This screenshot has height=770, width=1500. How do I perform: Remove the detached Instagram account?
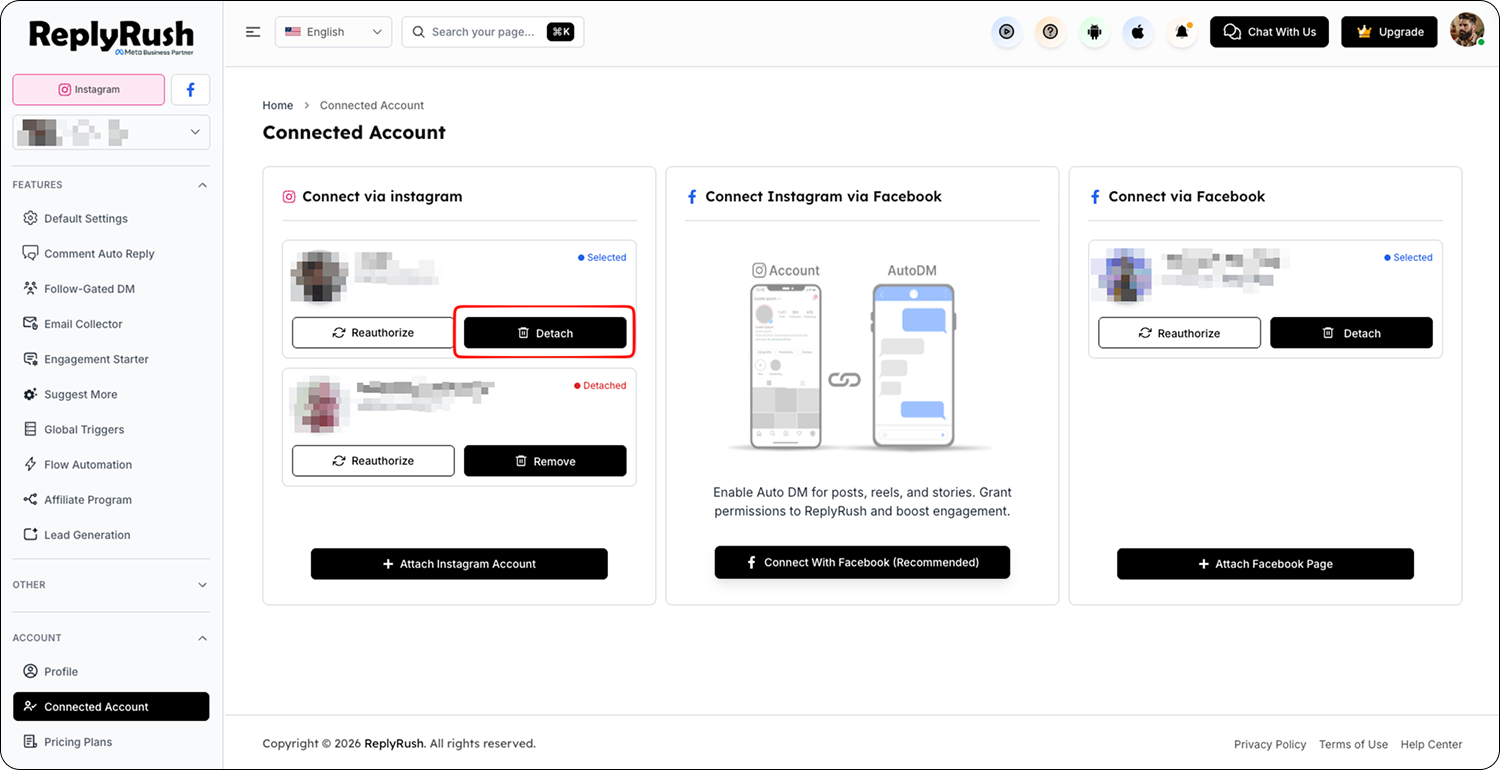pyautogui.click(x=545, y=461)
